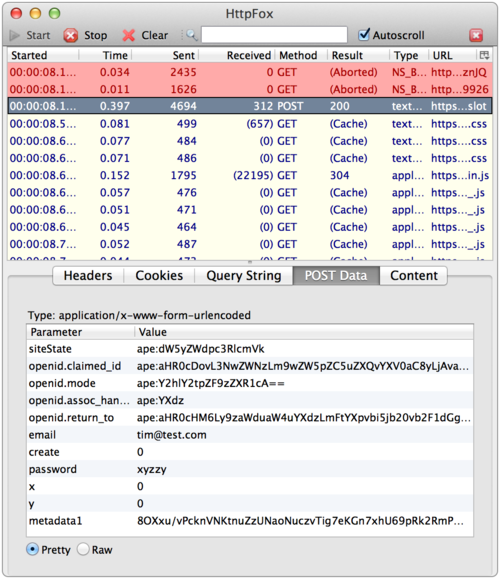The width and height of the screenshot is (500, 579).
Task: Click the macOS green zoom button
Action: [x=55, y=14]
